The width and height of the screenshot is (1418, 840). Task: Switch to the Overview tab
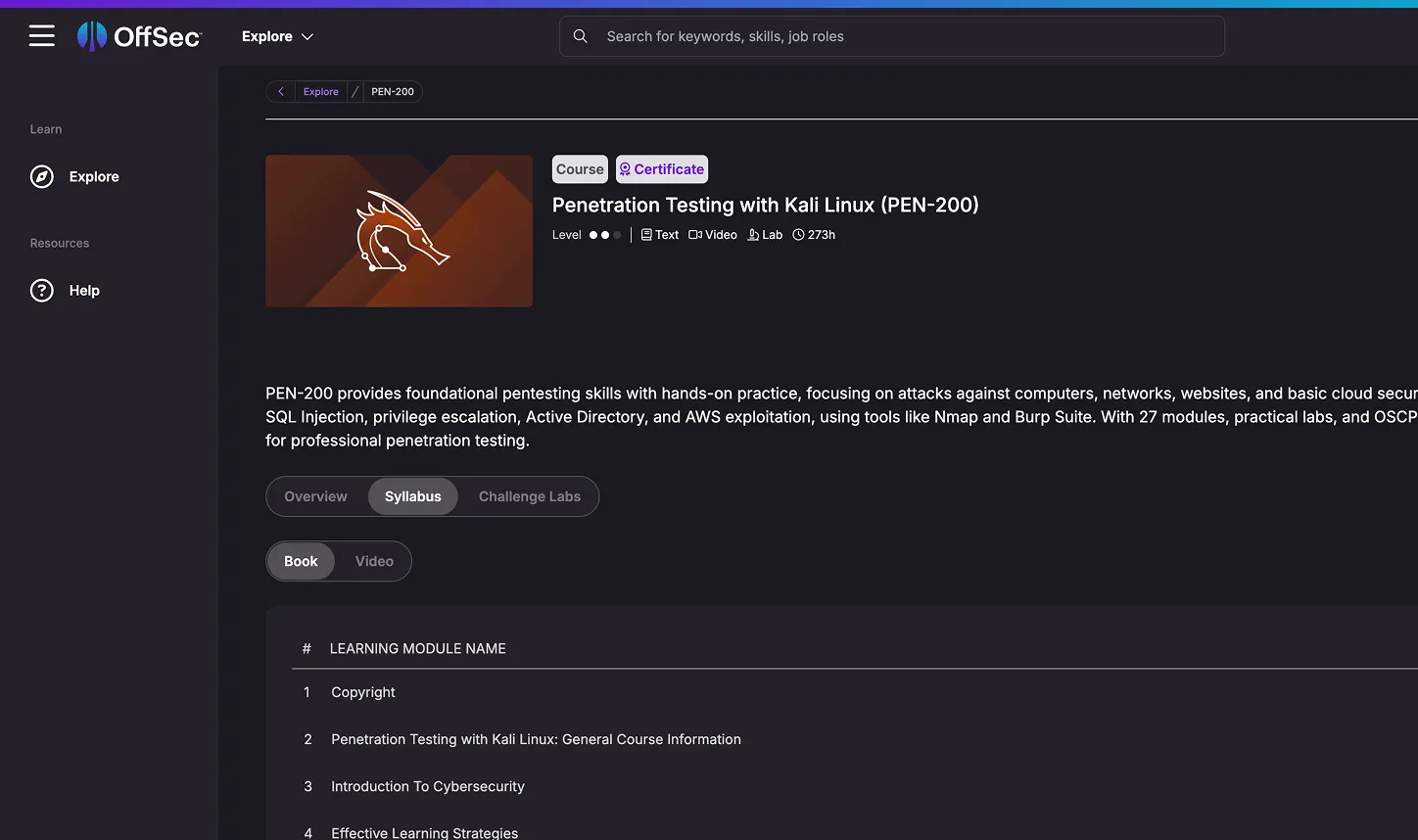point(315,496)
